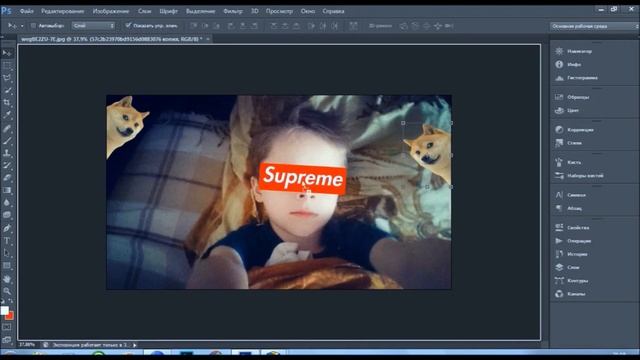Toggle the Автовыбор checkbox
This screenshot has width=640, height=360.
tap(33, 26)
